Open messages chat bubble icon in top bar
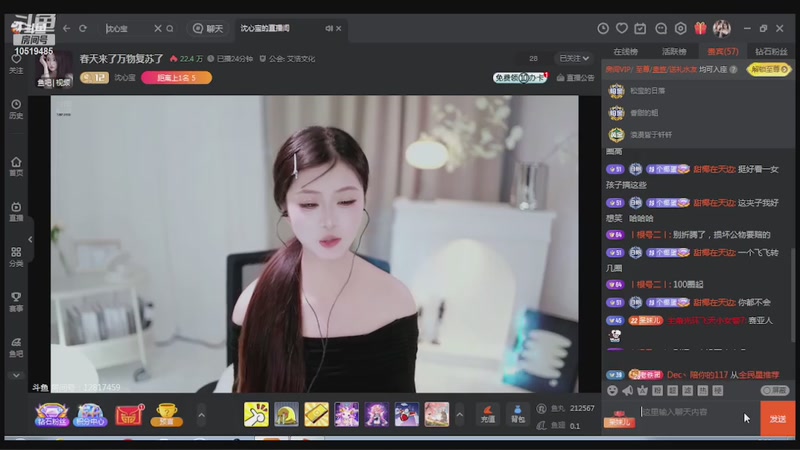This screenshot has height=450, width=800. tap(661, 29)
